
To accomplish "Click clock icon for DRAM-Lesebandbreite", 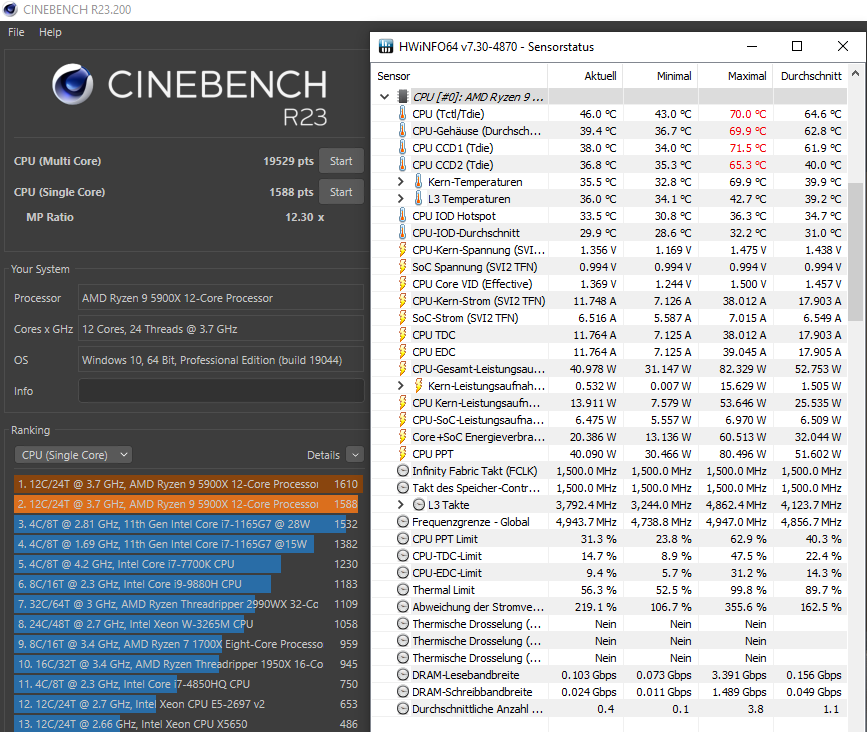I will coord(403,675).
